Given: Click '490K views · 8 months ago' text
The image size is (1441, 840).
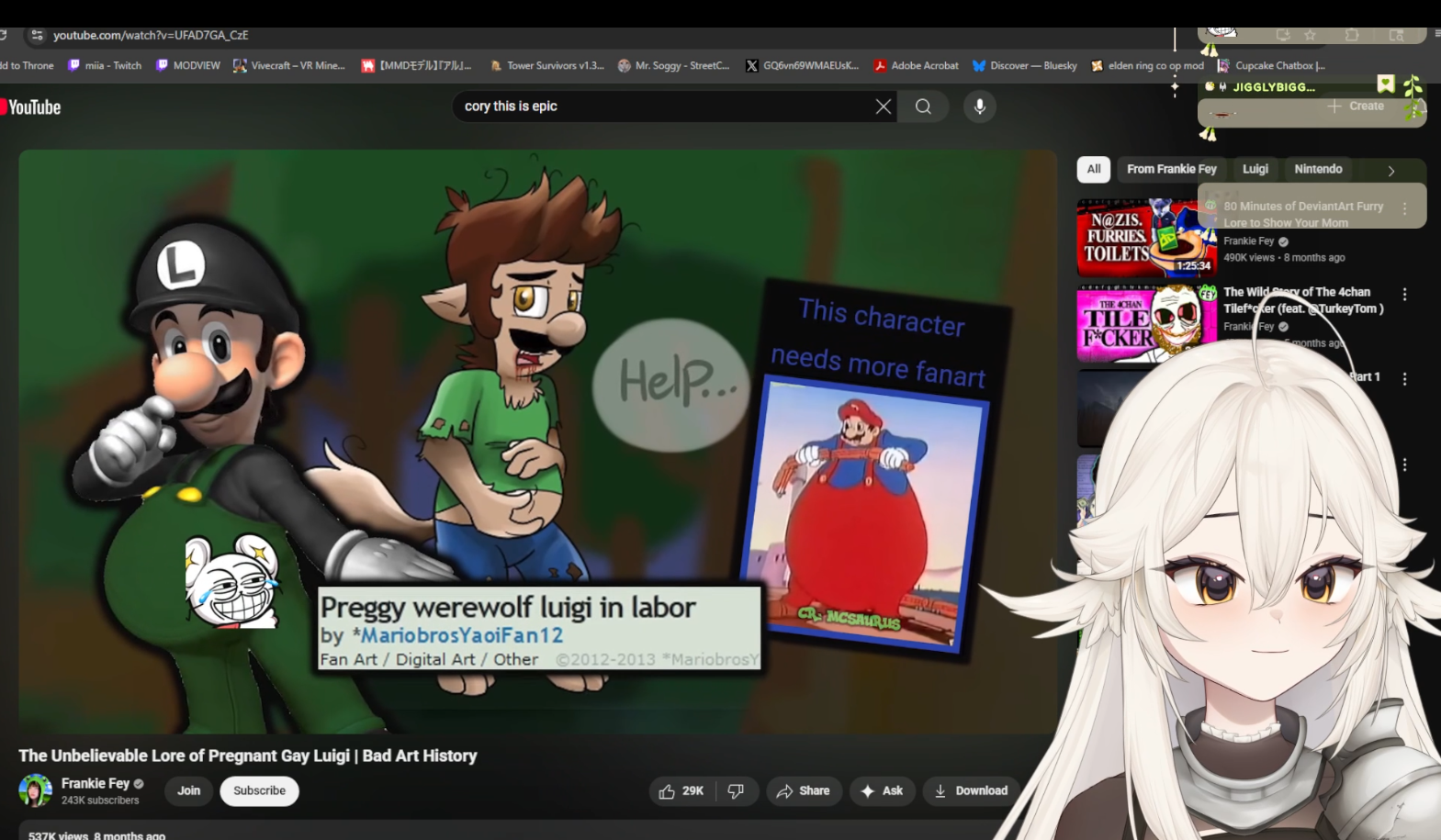Looking at the screenshot, I should [x=1284, y=258].
